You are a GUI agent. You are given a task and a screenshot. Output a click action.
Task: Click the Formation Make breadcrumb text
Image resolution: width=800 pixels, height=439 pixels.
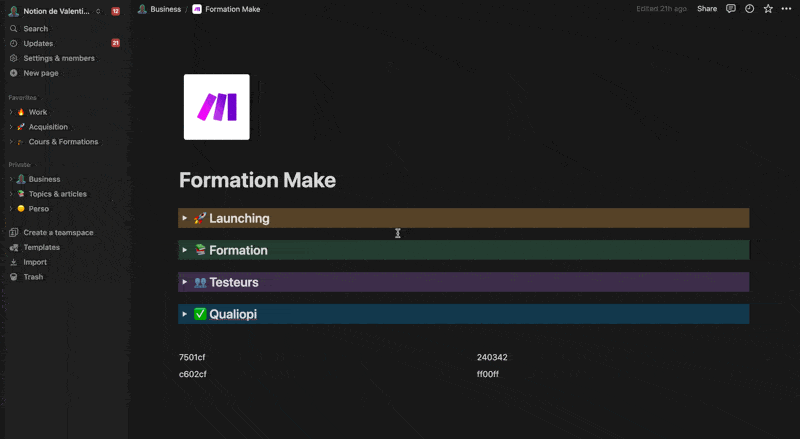pyautogui.click(x=232, y=9)
